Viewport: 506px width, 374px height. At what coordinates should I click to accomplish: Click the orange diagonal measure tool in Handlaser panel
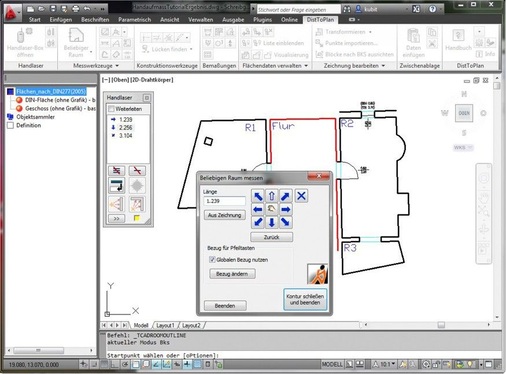tap(137, 204)
